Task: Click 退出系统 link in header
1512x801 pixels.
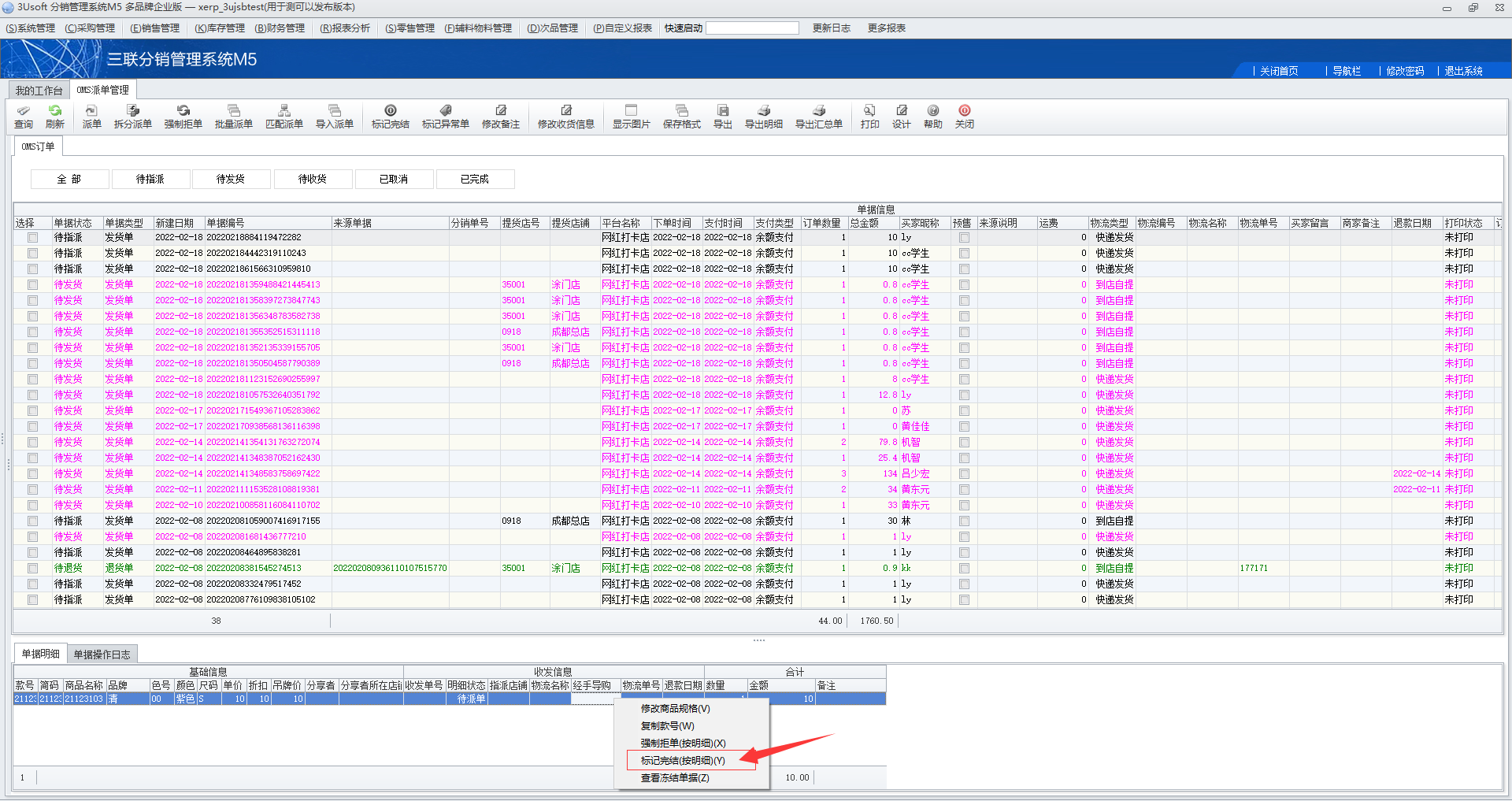Action: click(x=1464, y=71)
